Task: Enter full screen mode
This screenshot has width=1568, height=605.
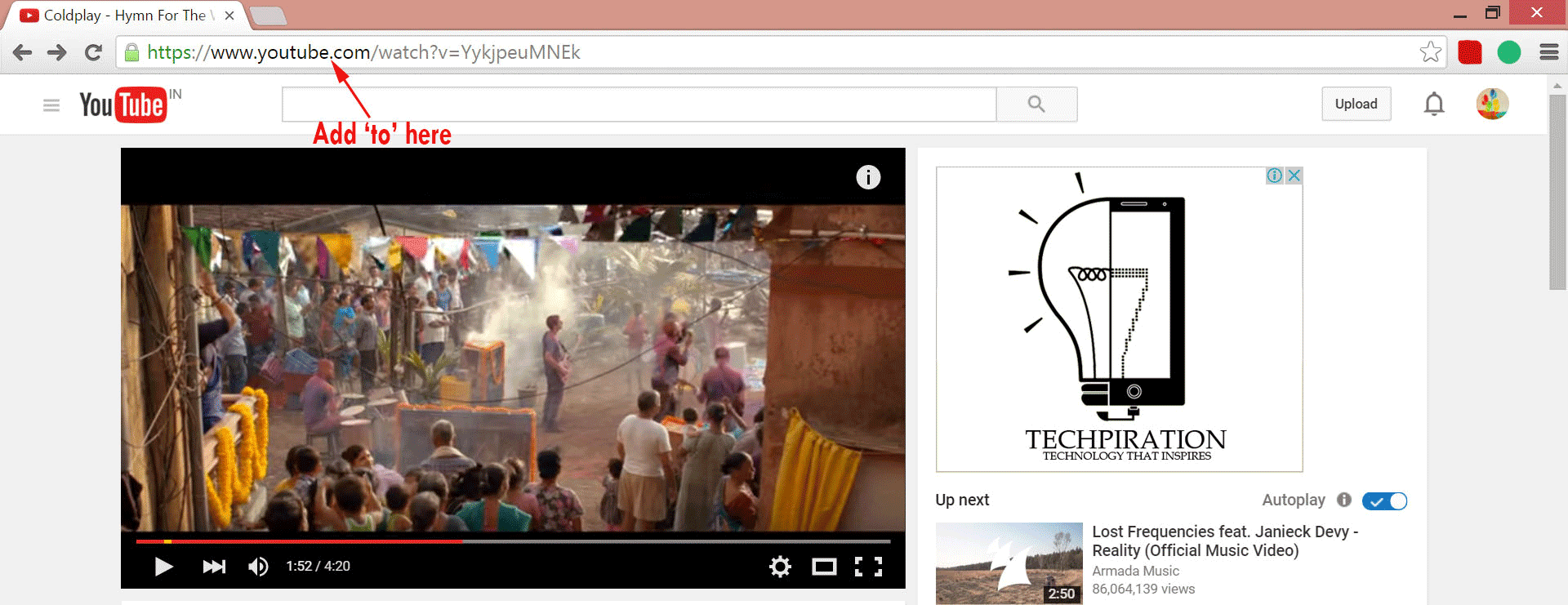Action: click(x=868, y=567)
